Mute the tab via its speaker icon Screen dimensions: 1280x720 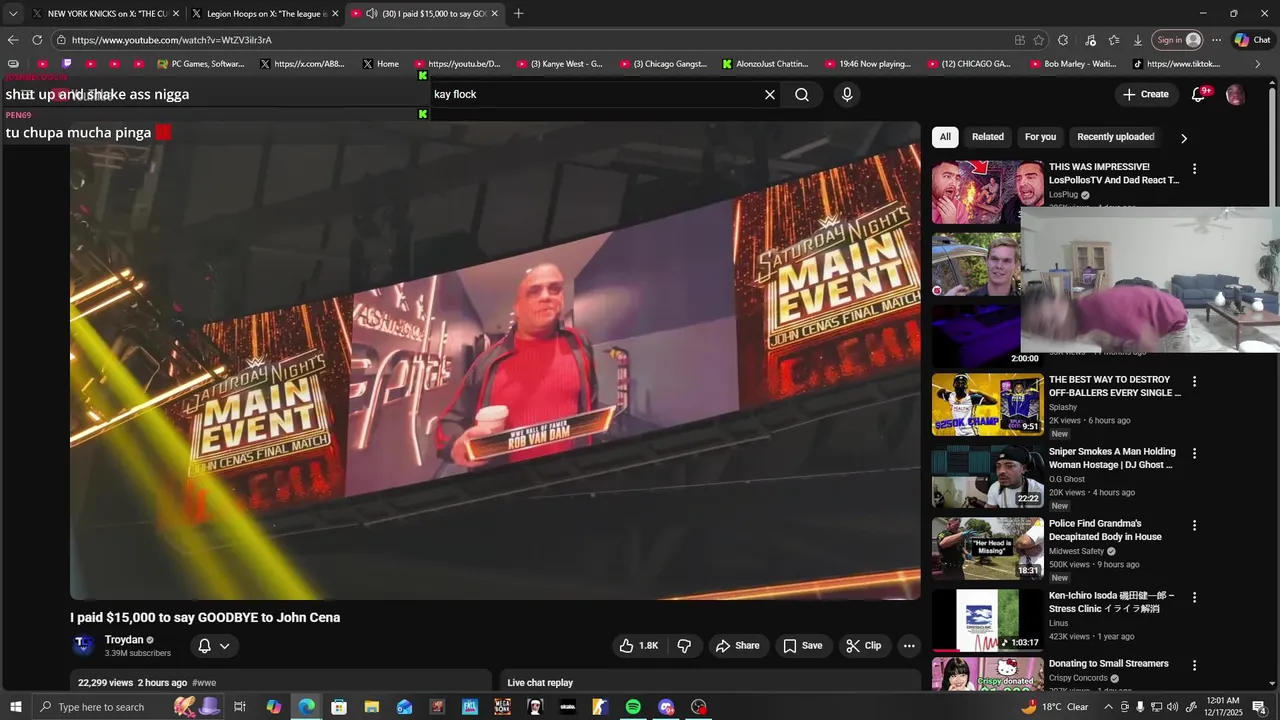point(371,13)
